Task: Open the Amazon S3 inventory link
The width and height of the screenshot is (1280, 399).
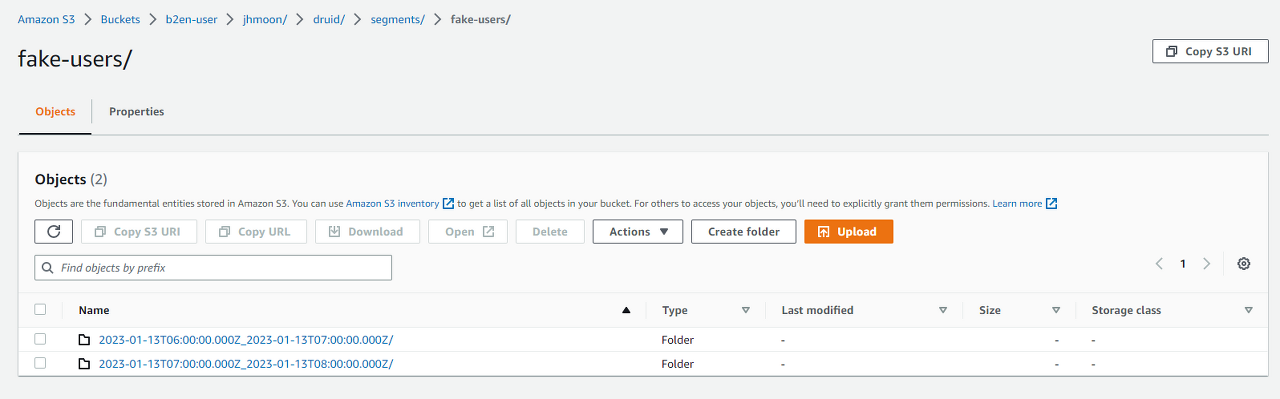Action: click(x=392, y=204)
